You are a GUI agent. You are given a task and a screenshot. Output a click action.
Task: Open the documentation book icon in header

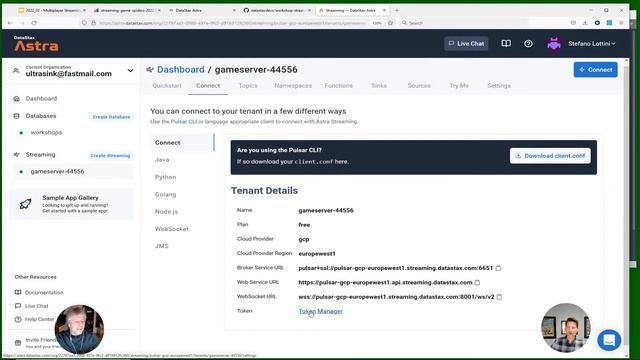click(506, 43)
